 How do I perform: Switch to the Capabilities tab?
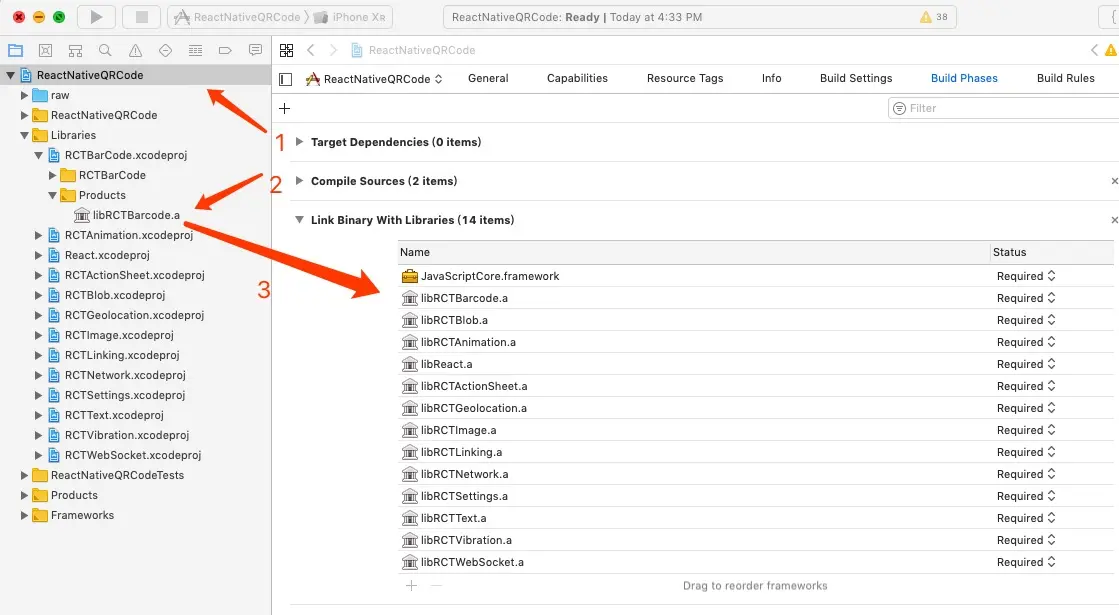click(577, 78)
